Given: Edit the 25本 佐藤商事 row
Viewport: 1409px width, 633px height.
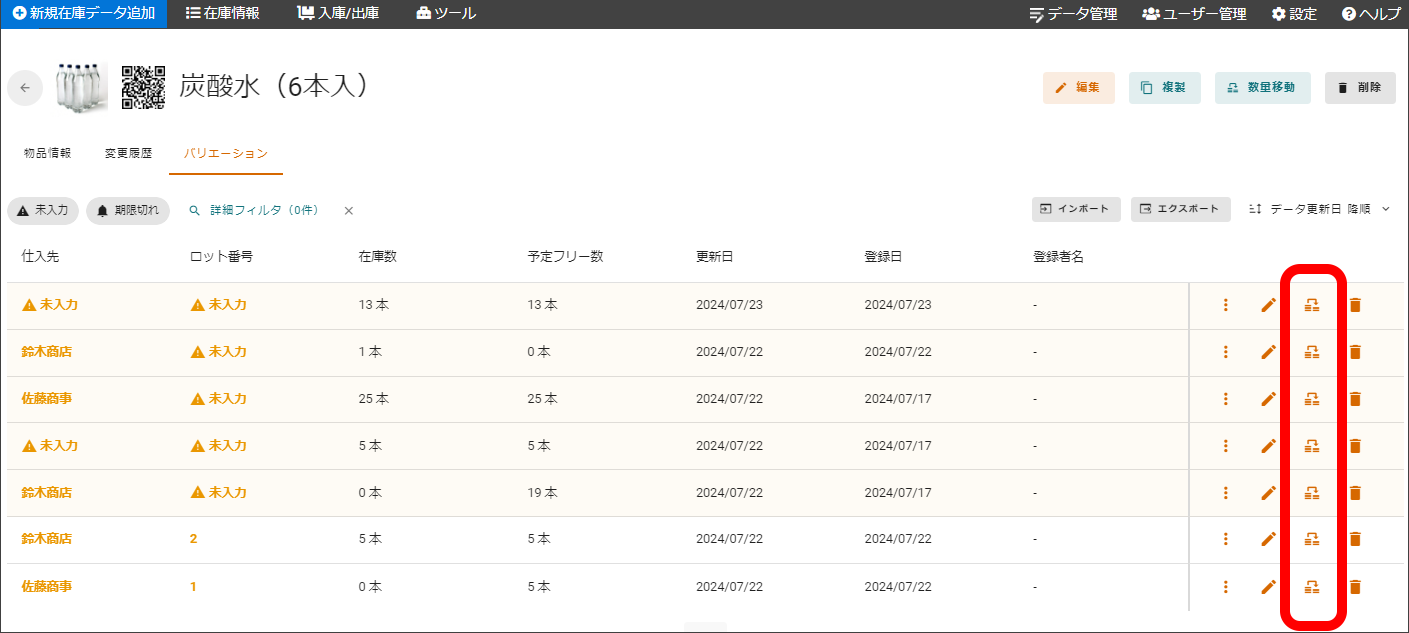Looking at the screenshot, I should tap(1268, 399).
